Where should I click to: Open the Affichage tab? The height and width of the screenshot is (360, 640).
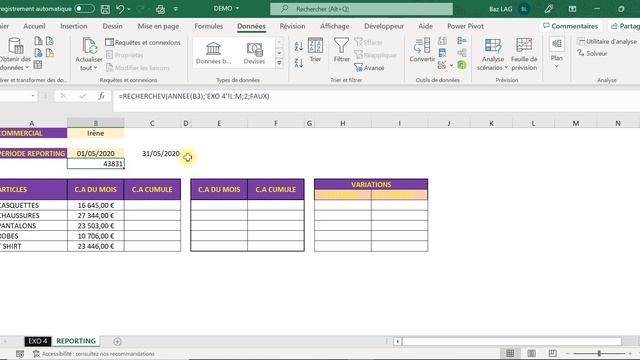pyautogui.click(x=335, y=26)
